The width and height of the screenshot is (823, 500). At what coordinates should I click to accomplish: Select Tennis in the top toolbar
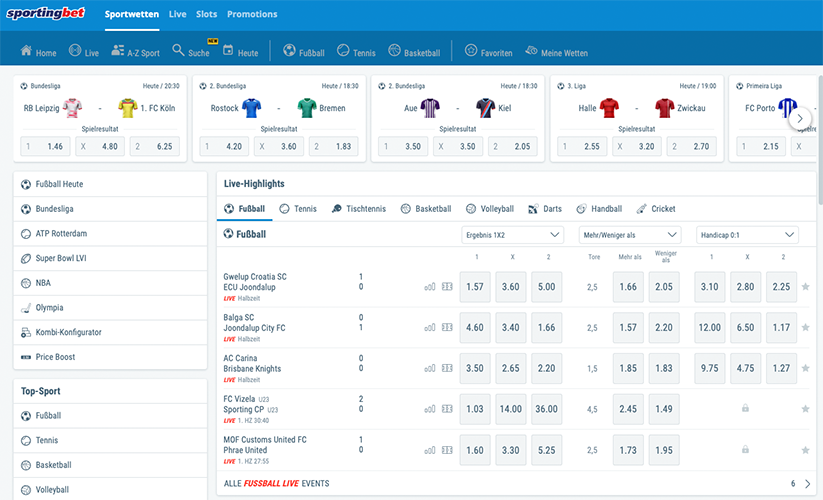(356, 51)
